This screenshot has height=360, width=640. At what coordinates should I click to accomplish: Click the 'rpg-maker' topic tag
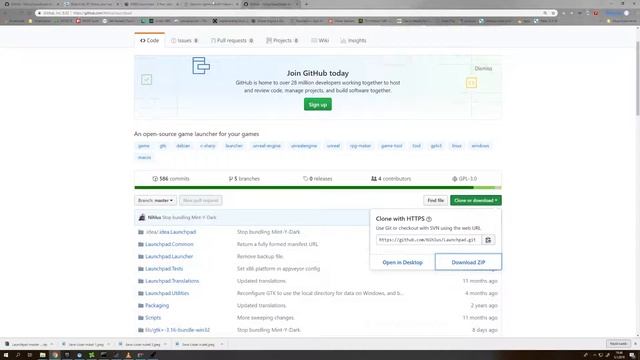tap(360, 146)
